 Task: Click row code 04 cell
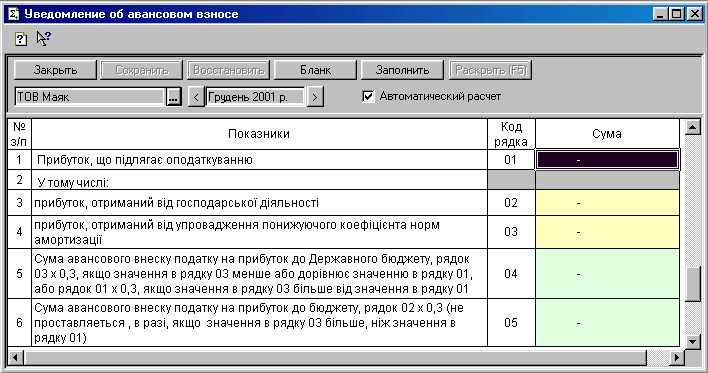511,274
